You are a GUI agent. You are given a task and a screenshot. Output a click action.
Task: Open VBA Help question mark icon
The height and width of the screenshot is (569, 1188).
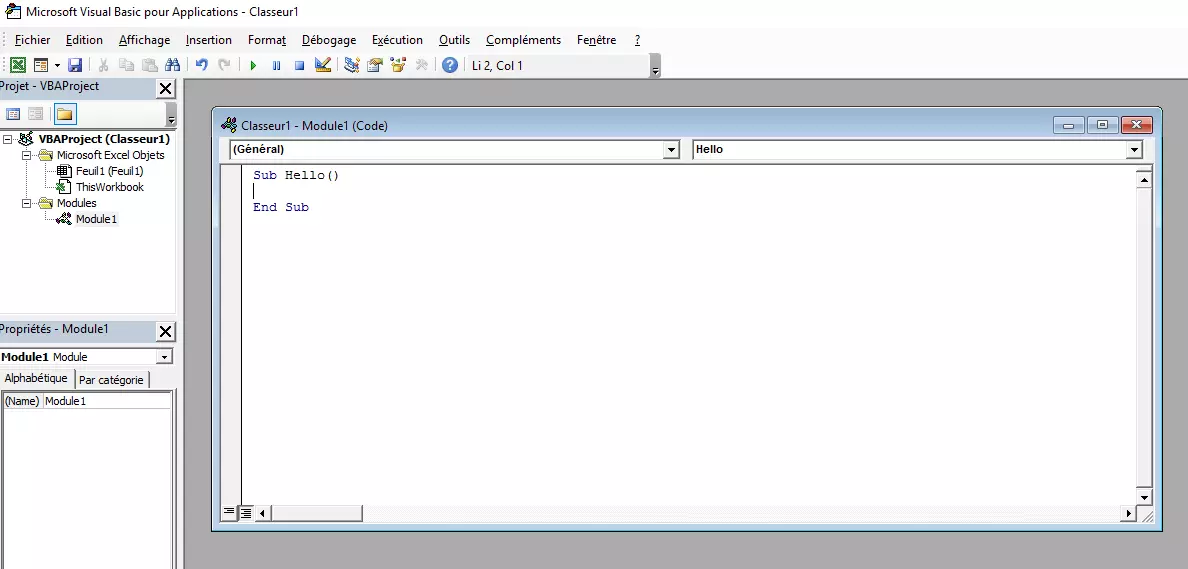pyautogui.click(x=450, y=65)
